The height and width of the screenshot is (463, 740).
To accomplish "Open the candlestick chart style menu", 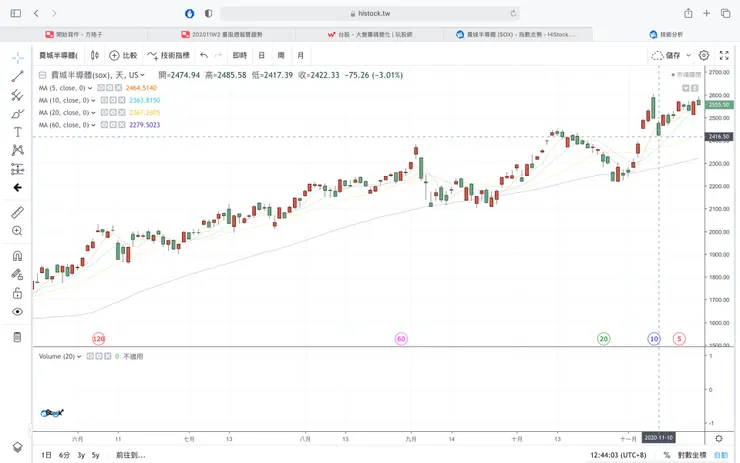I will (x=94, y=56).
